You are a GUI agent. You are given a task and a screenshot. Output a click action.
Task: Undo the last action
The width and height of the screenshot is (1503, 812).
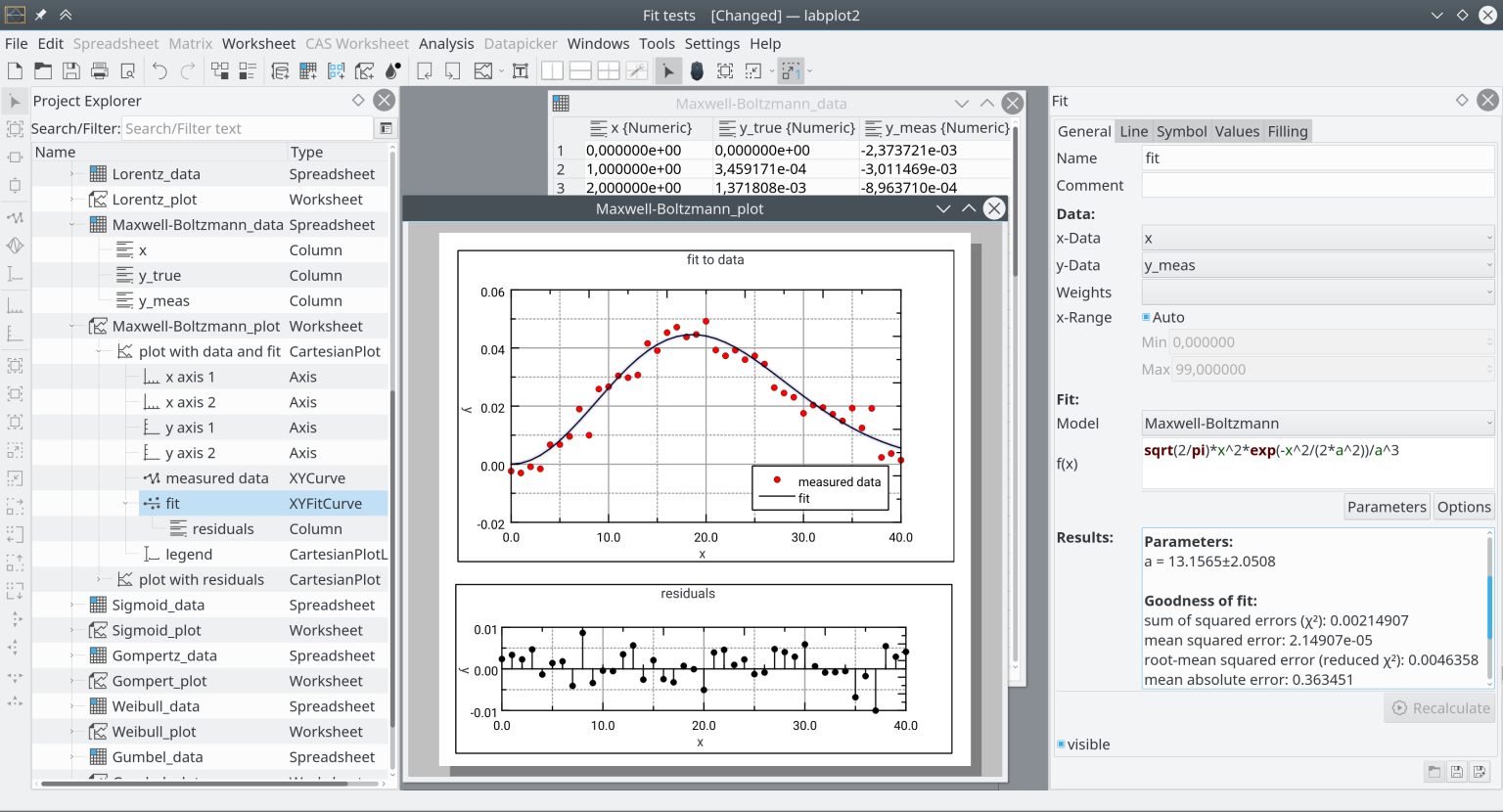pos(158,70)
